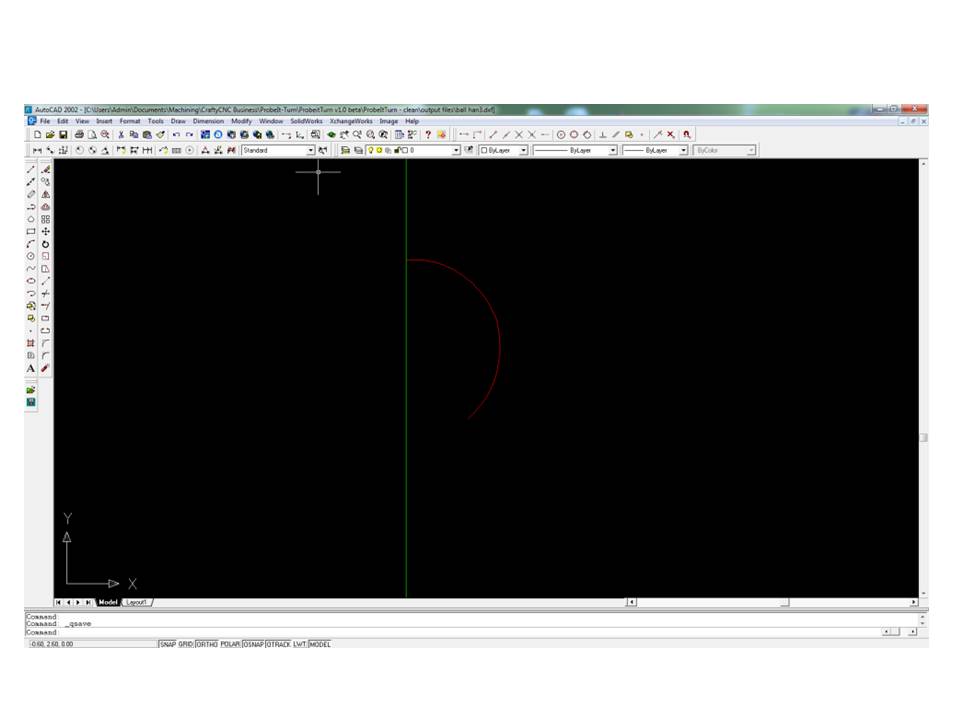Viewport: 960px width, 720px height.
Task: Select the Erase modify tool
Action: [45, 170]
